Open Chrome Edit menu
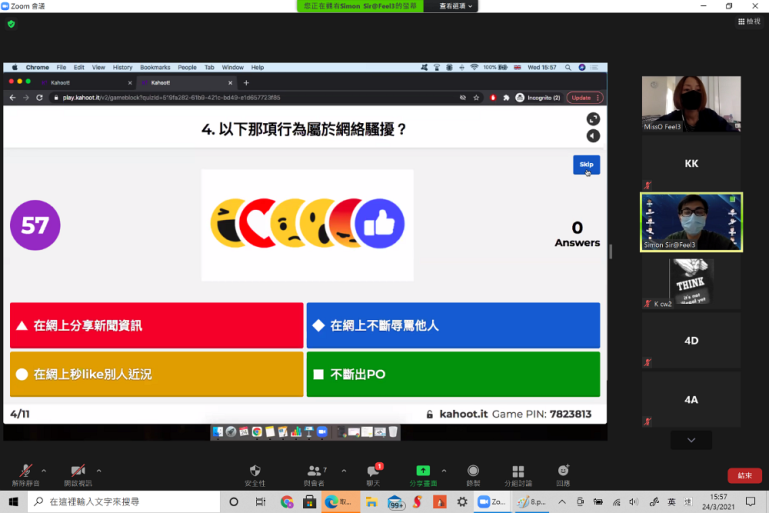Screen dimensions: 769x513 pyautogui.click(x=79, y=67)
